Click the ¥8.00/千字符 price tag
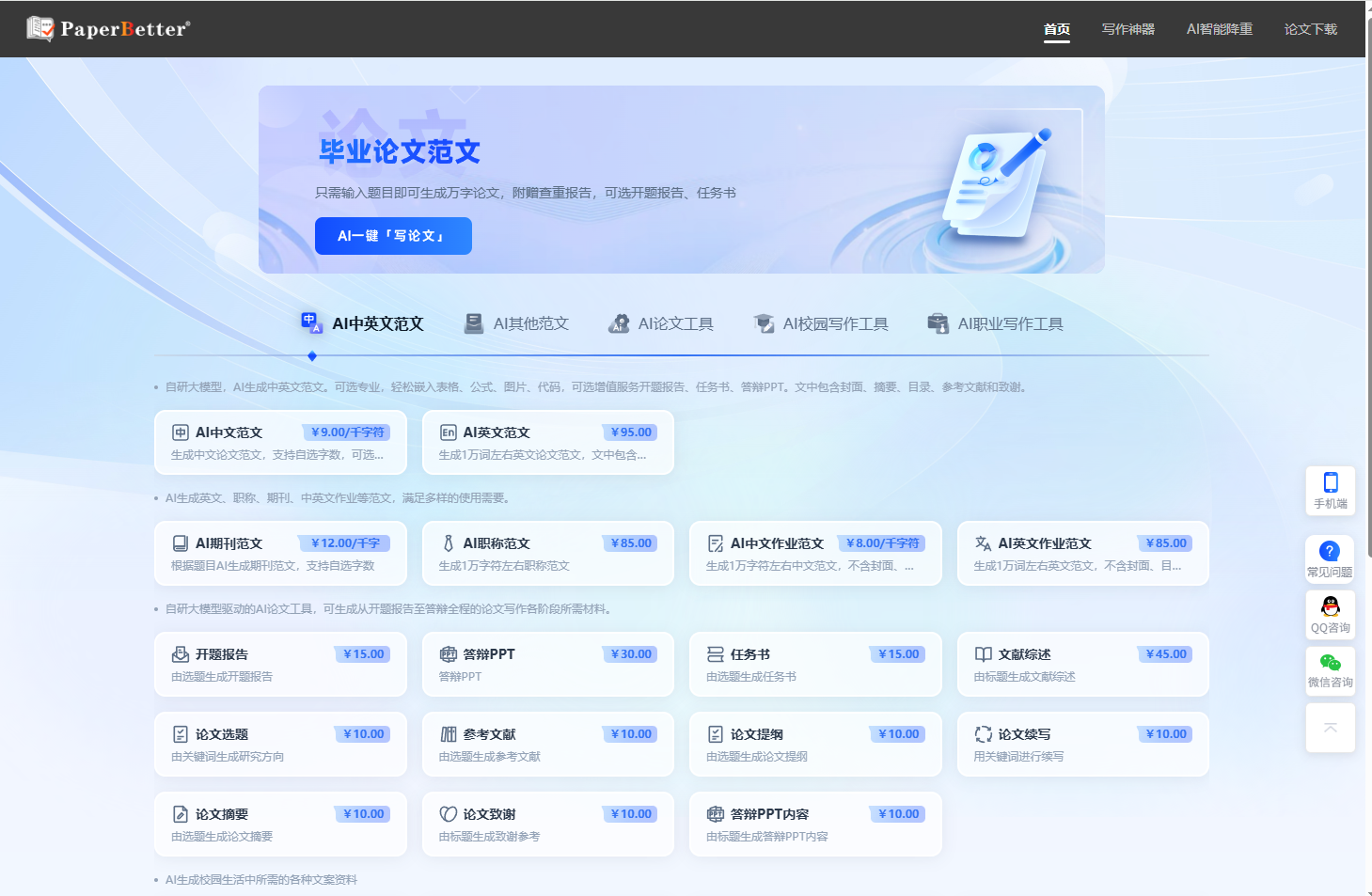 pyautogui.click(x=881, y=543)
